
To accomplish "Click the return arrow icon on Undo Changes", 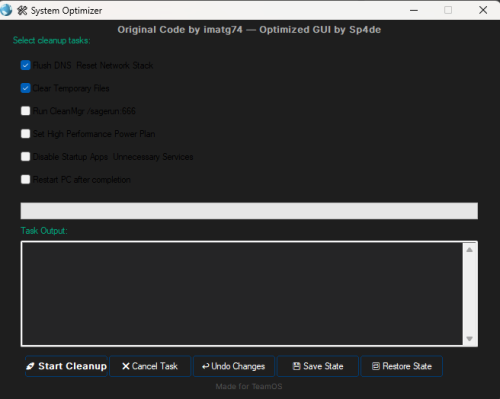I will coord(205,366).
